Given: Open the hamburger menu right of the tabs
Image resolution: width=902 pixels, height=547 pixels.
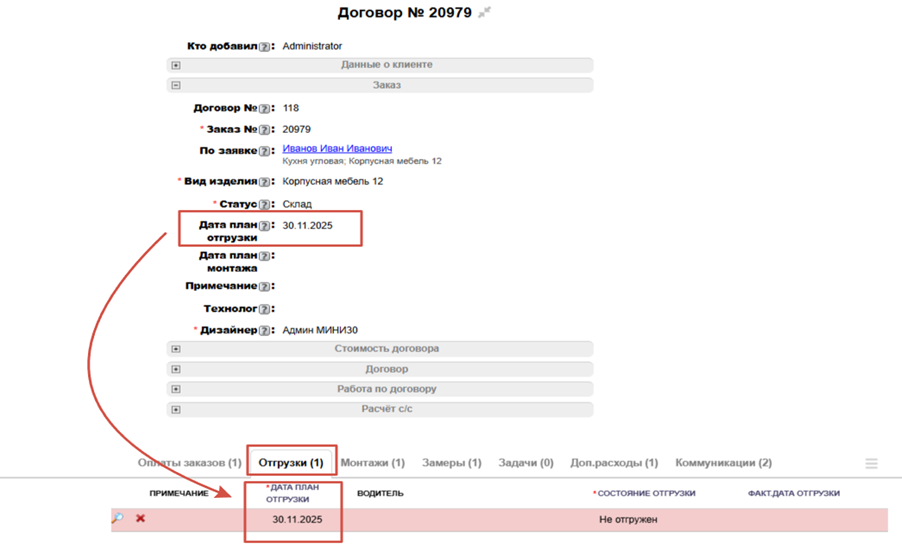Looking at the screenshot, I should [871, 464].
